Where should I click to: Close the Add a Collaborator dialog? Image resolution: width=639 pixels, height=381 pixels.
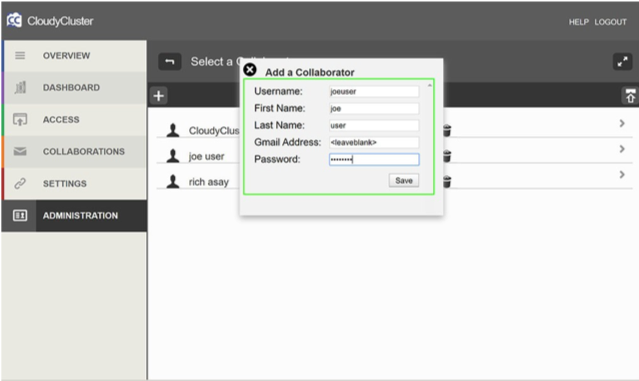[x=250, y=70]
